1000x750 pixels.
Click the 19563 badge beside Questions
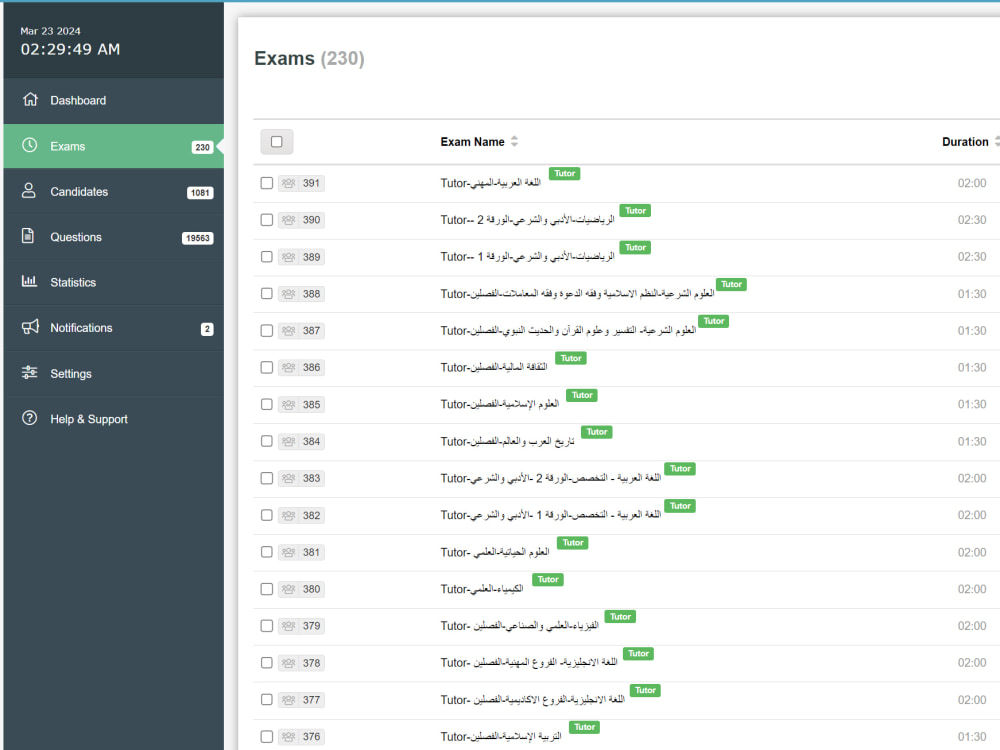198,238
